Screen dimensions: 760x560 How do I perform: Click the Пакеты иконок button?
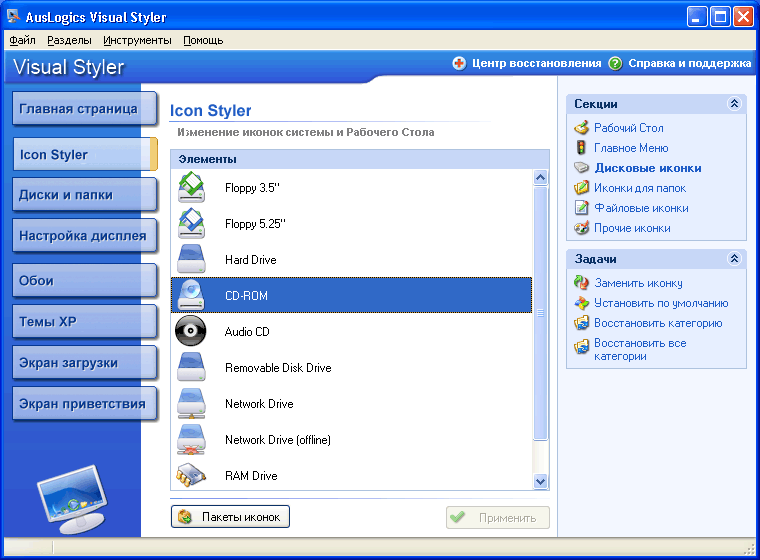click(231, 516)
